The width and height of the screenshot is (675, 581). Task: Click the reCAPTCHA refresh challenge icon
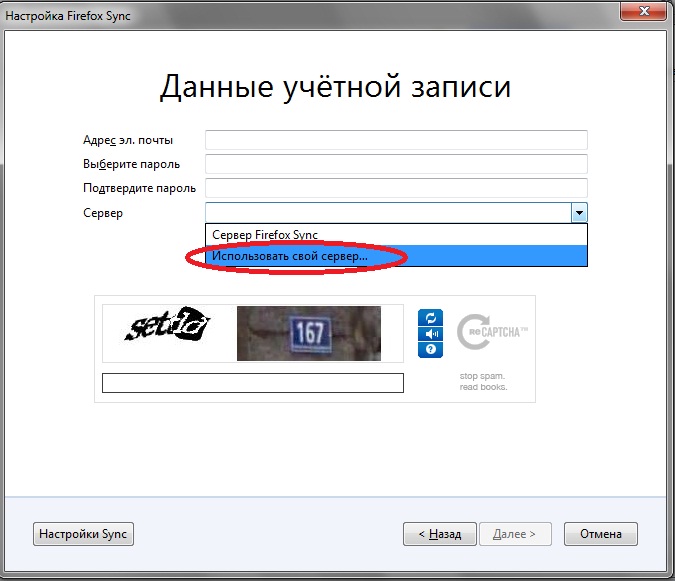coord(429,317)
